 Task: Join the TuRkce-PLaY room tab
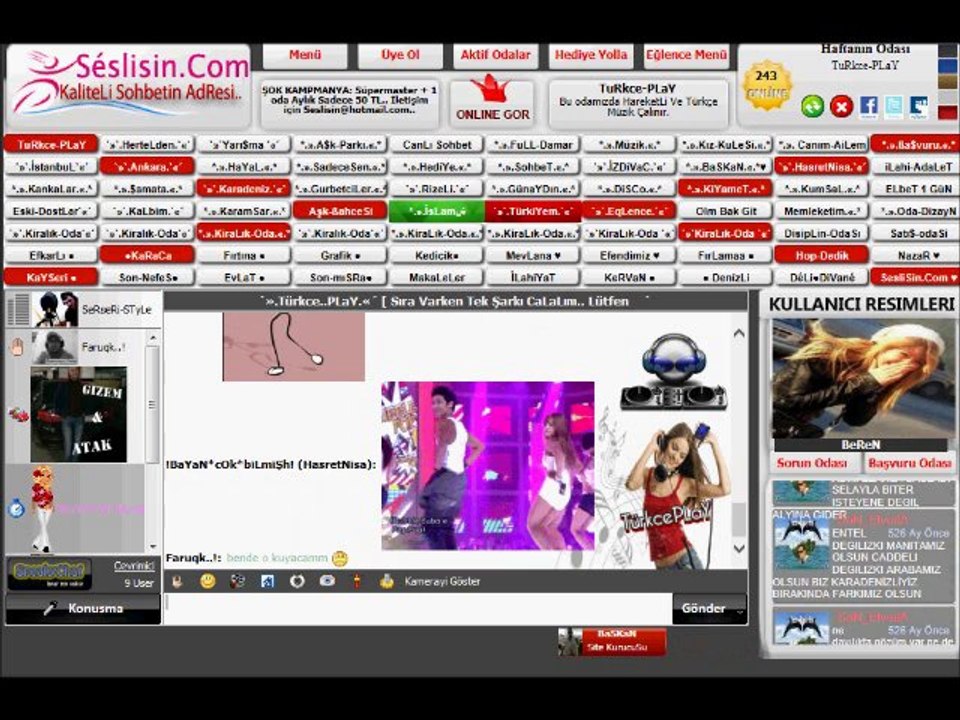(x=51, y=145)
